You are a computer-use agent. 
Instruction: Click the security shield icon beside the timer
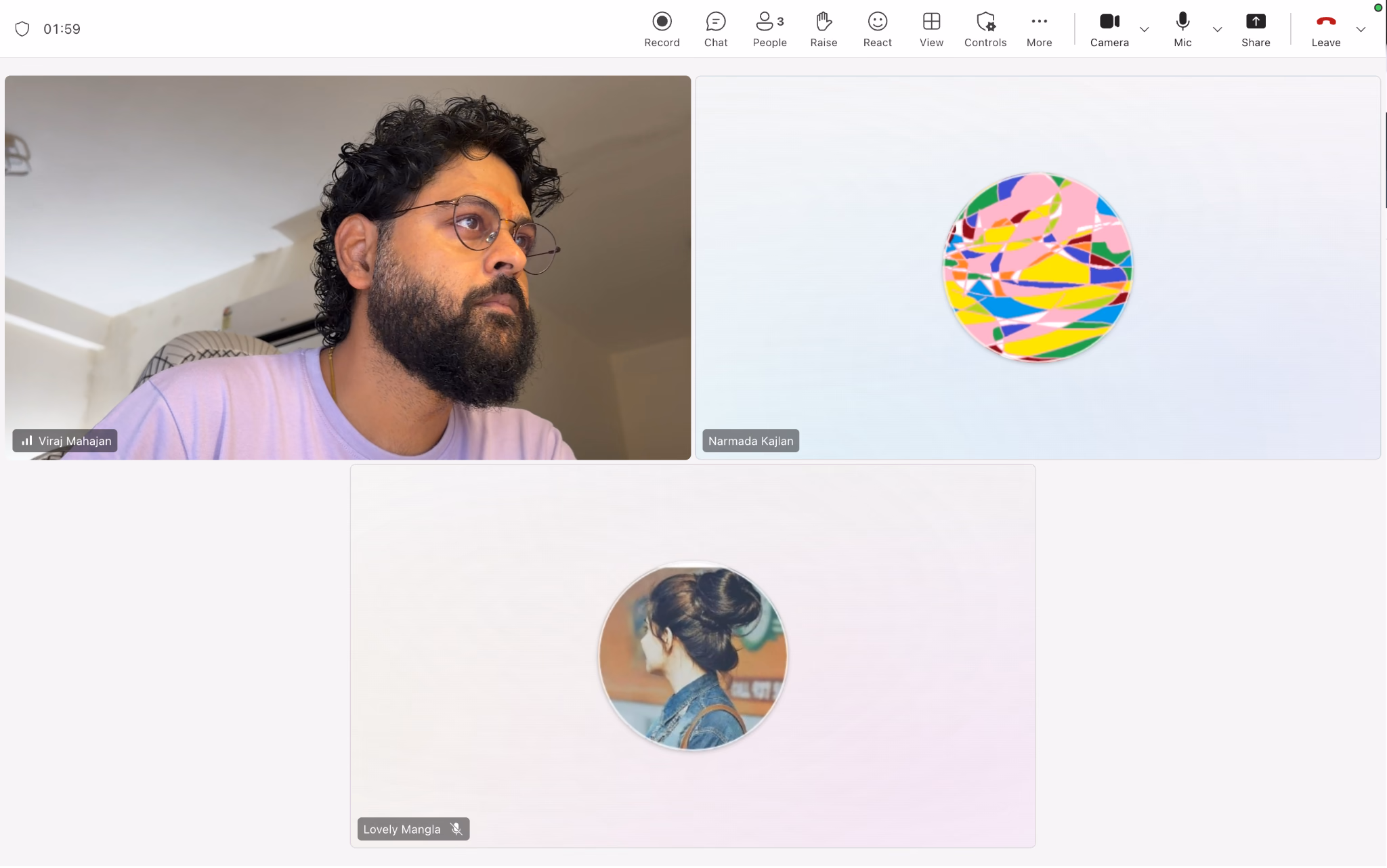point(22,29)
